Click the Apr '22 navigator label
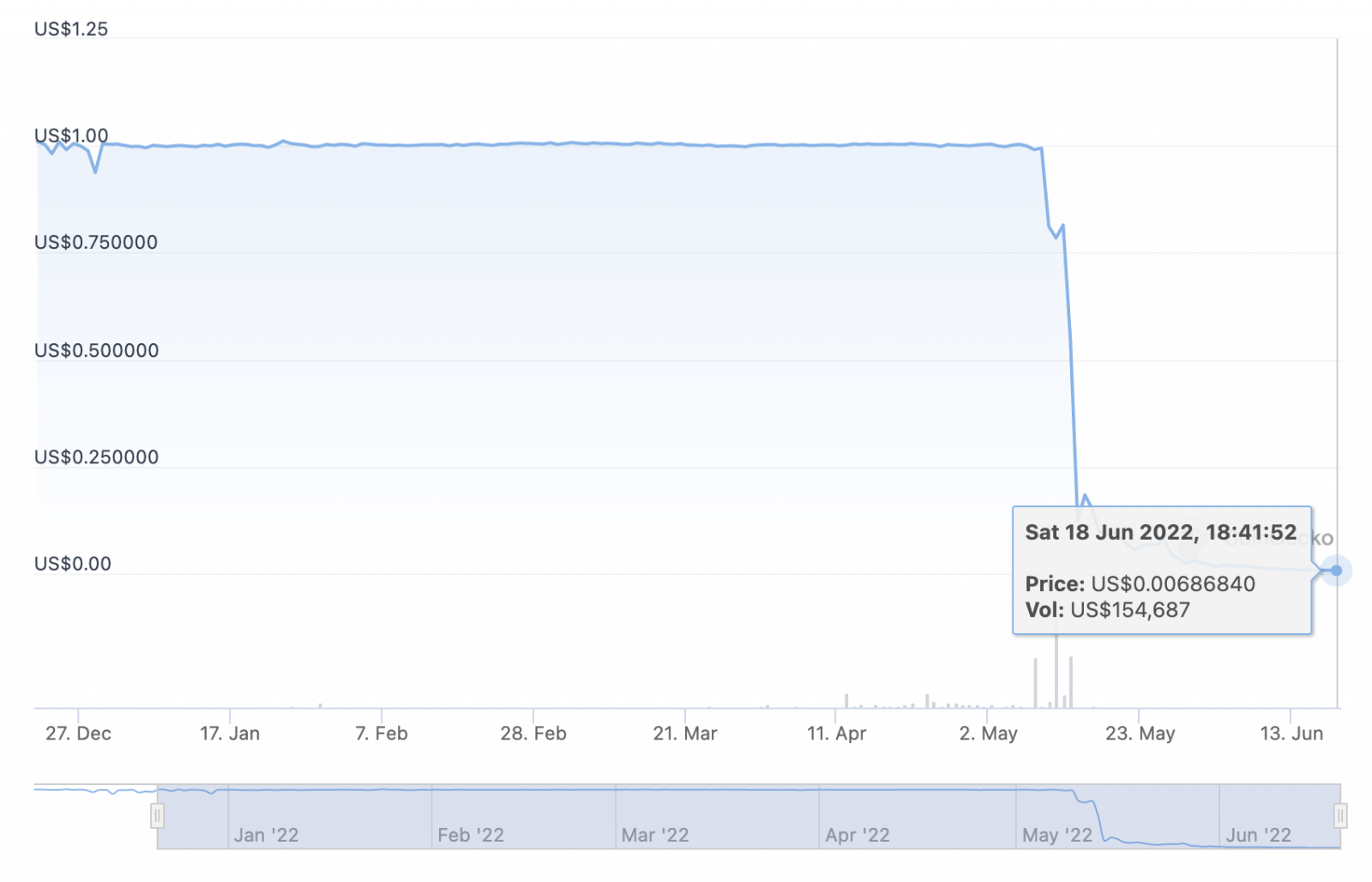The width and height of the screenshot is (1372, 882). click(x=857, y=835)
